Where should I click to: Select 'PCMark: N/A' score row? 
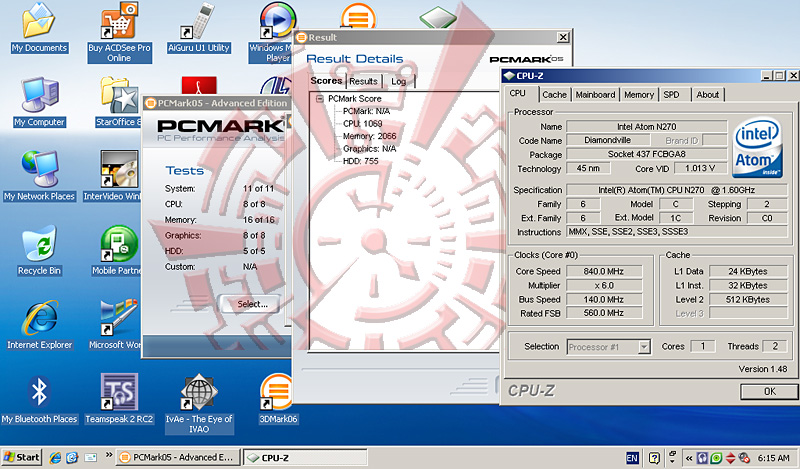(x=366, y=111)
